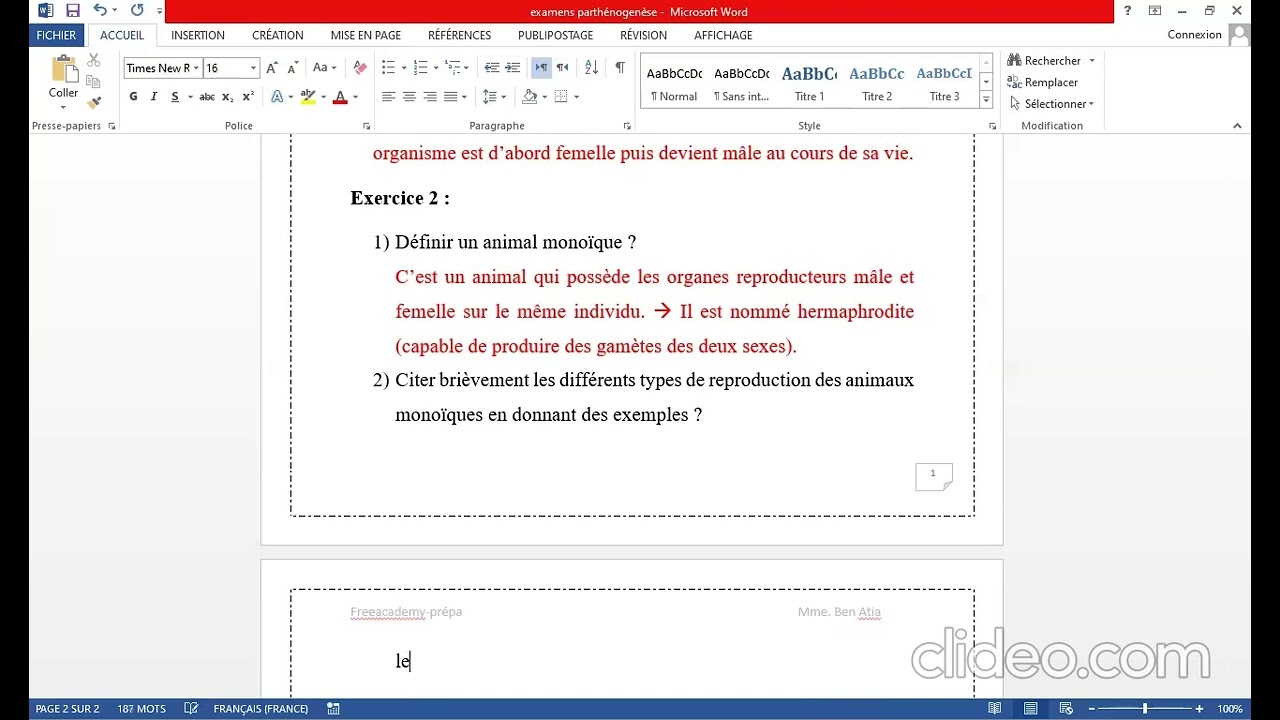Viewport: 1280px width, 720px height.
Task: Open language setting FRANÇAIS (FRANCE)
Action: pos(260,709)
